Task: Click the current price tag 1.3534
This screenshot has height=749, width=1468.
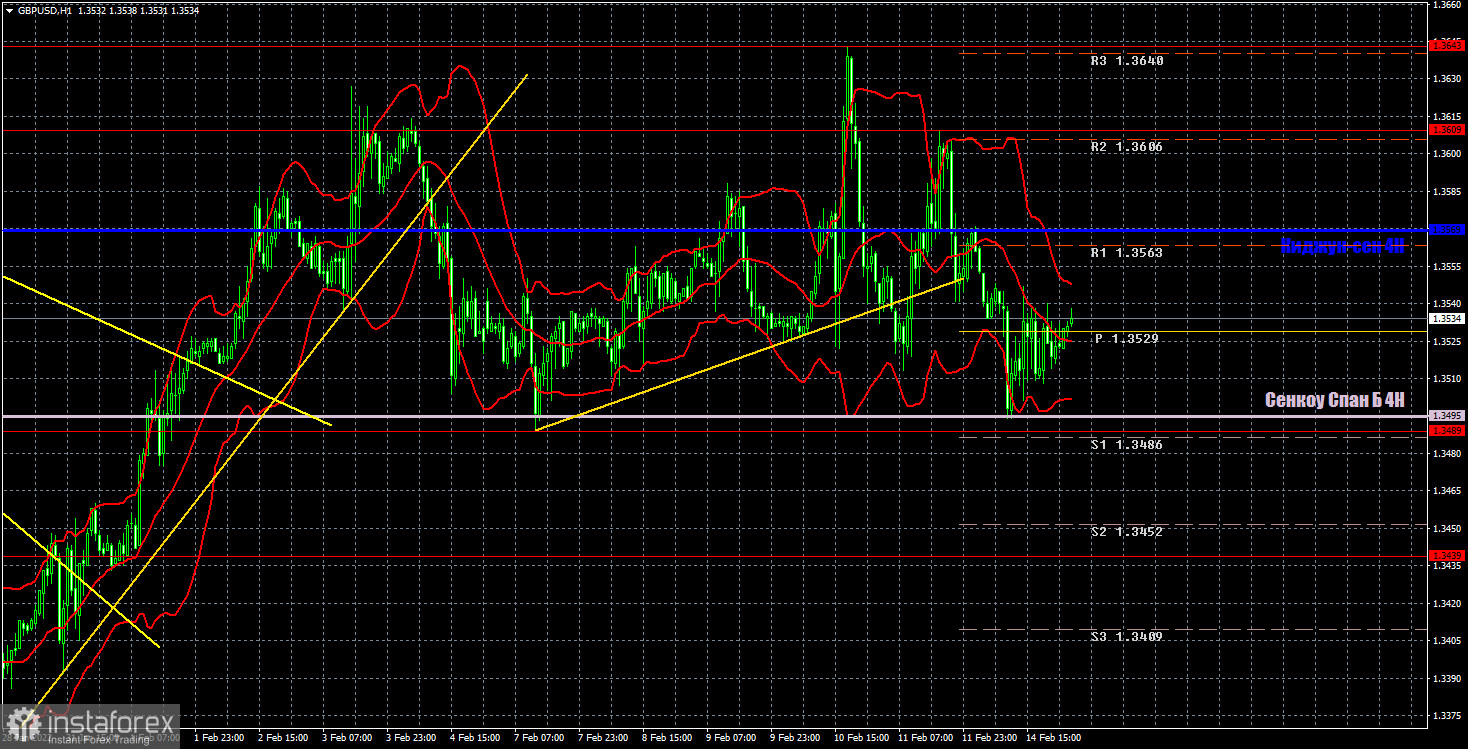Action: pos(1447,318)
